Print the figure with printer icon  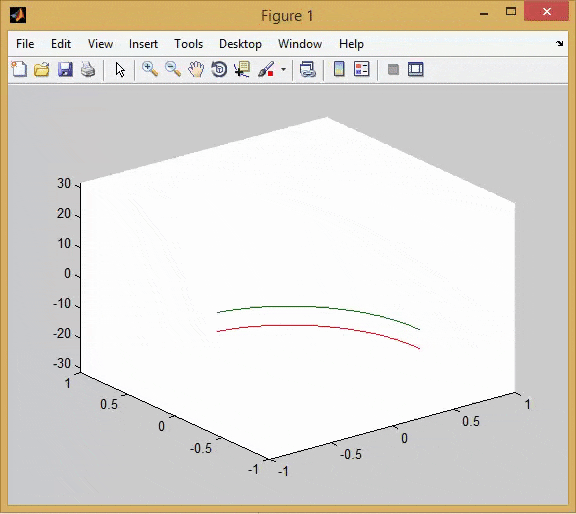(88, 69)
